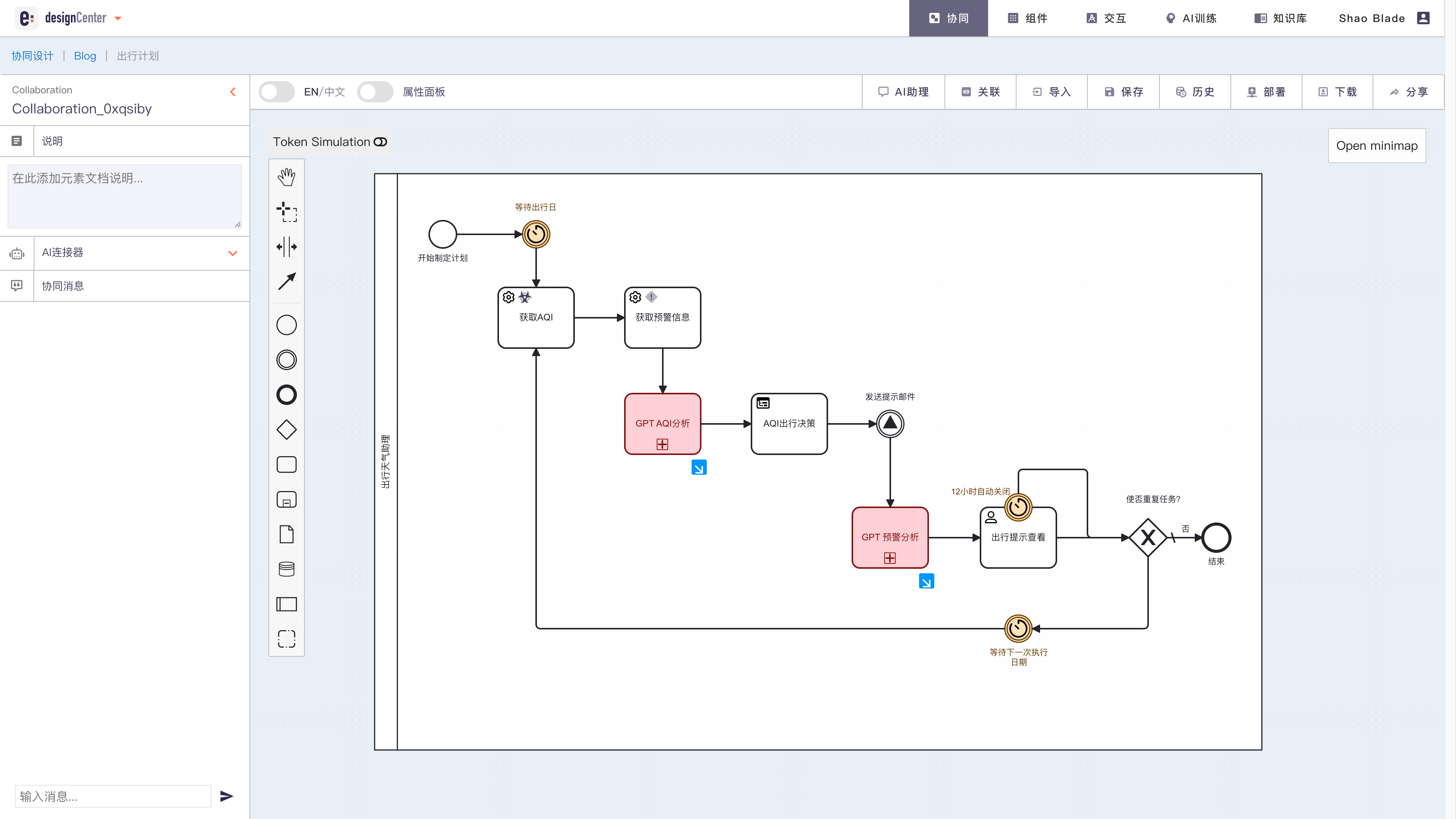Screen dimensions: 1456x819
Task: Focus the 输入消息 message input
Action: (x=113, y=796)
